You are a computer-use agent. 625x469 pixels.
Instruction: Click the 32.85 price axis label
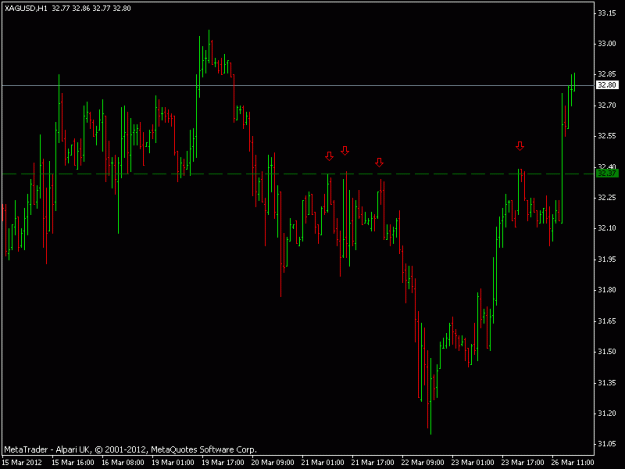[x=607, y=75]
